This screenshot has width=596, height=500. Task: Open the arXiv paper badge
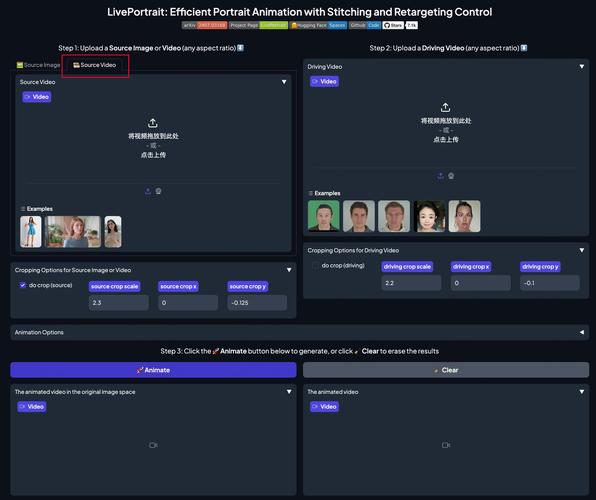(x=204, y=25)
